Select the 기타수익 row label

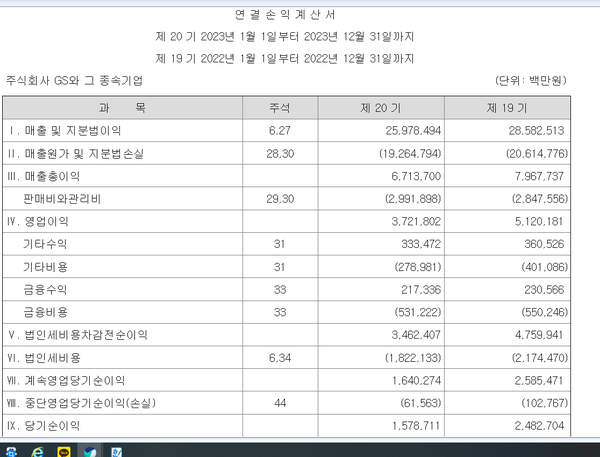tap(45, 244)
